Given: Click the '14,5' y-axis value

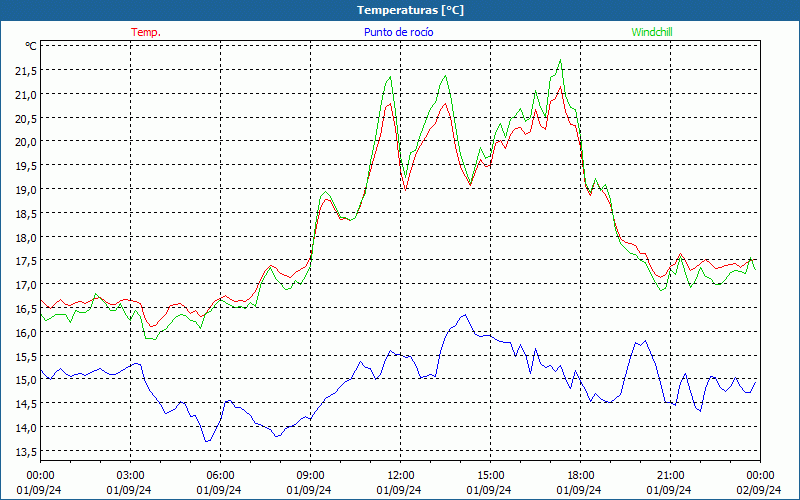Looking at the screenshot, I should [x=26, y=404].
